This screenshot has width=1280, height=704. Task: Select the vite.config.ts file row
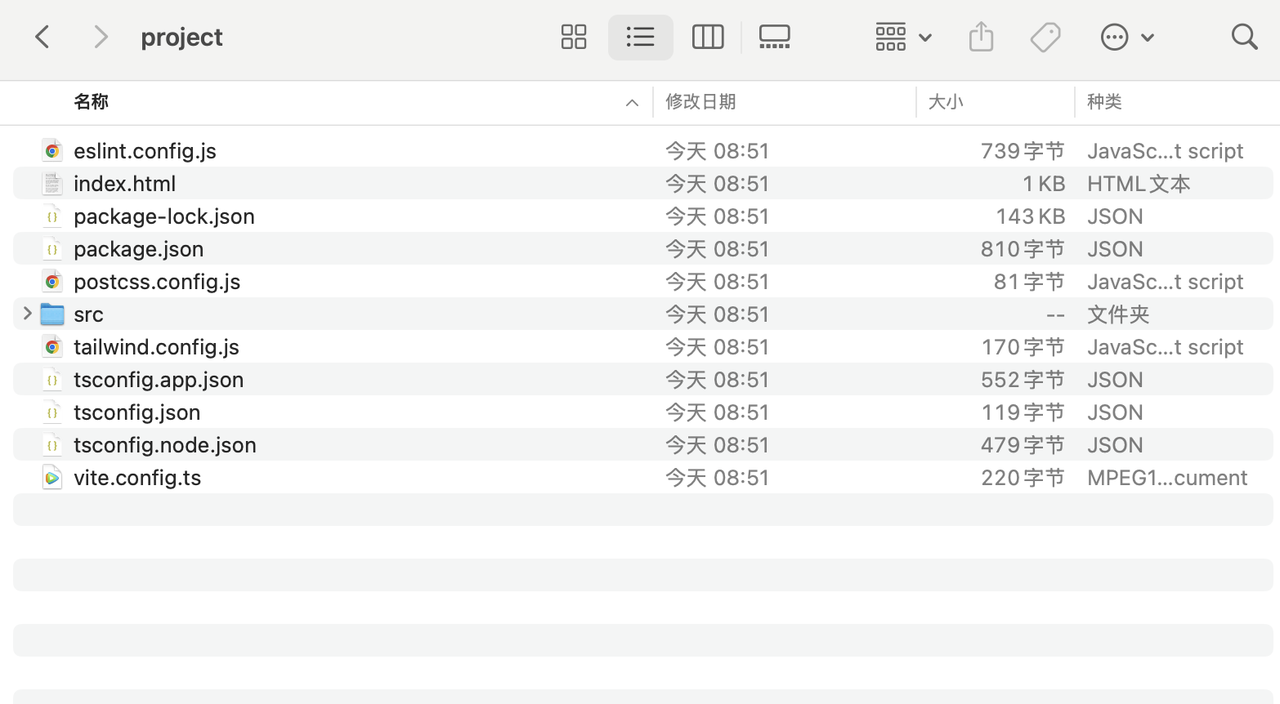click(x=137, y=478)
